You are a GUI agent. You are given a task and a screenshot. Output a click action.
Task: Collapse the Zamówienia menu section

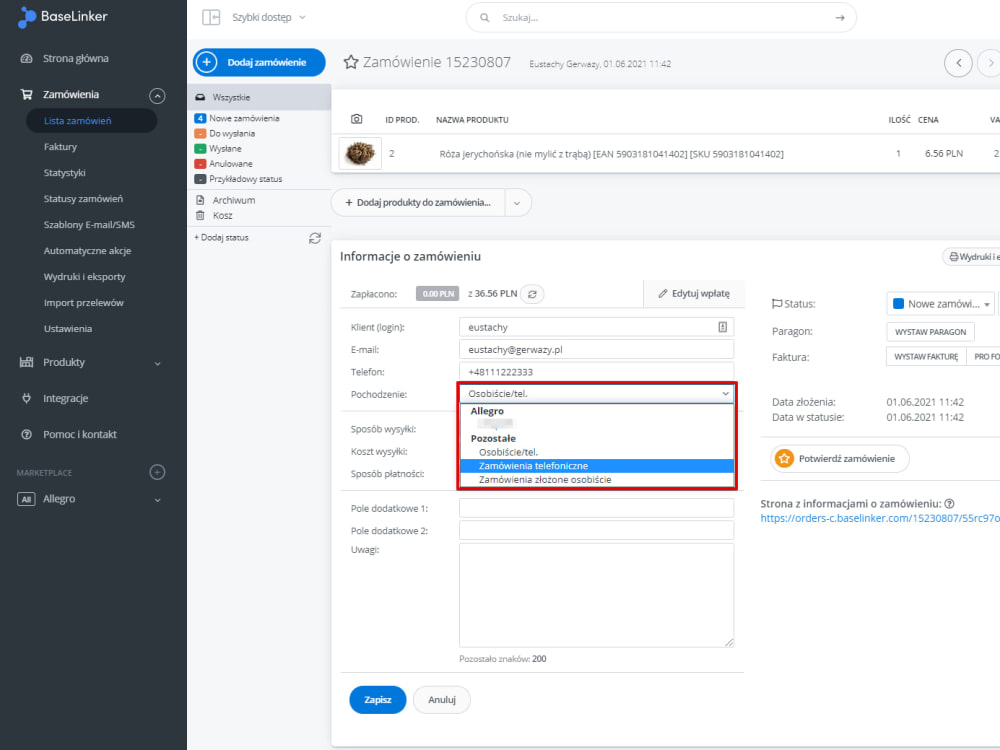click(157, 96)
